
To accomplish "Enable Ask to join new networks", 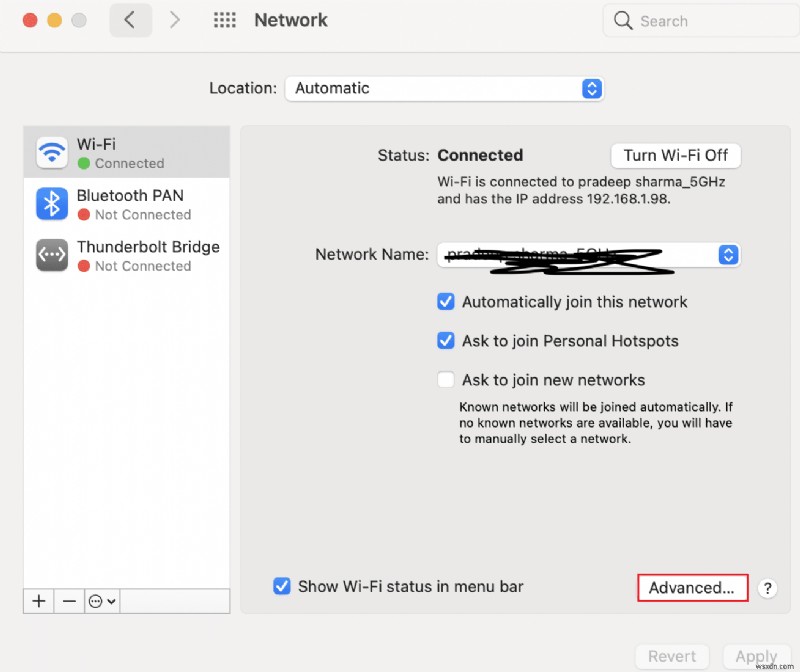I will click(445, 379).
